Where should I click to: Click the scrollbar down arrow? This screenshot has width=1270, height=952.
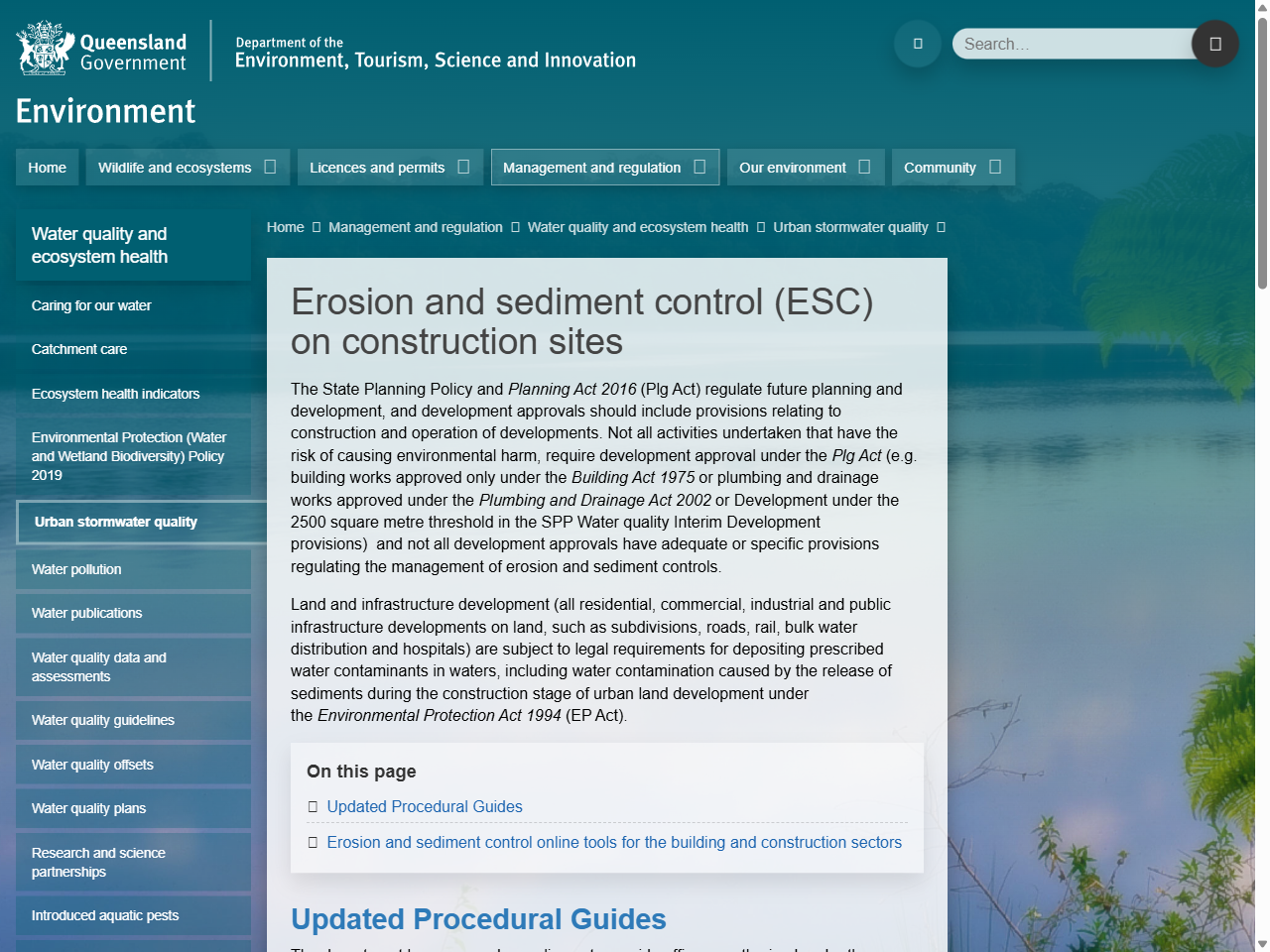click(x=1262, y=944)
